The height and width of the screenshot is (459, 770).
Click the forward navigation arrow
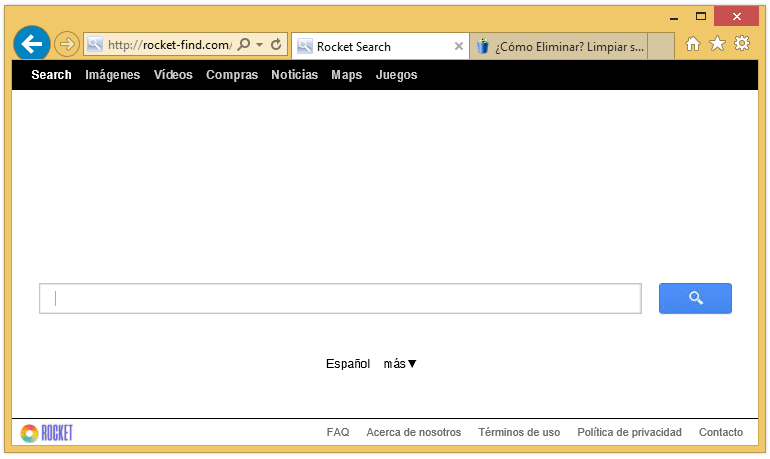click(x=66, y=44)
